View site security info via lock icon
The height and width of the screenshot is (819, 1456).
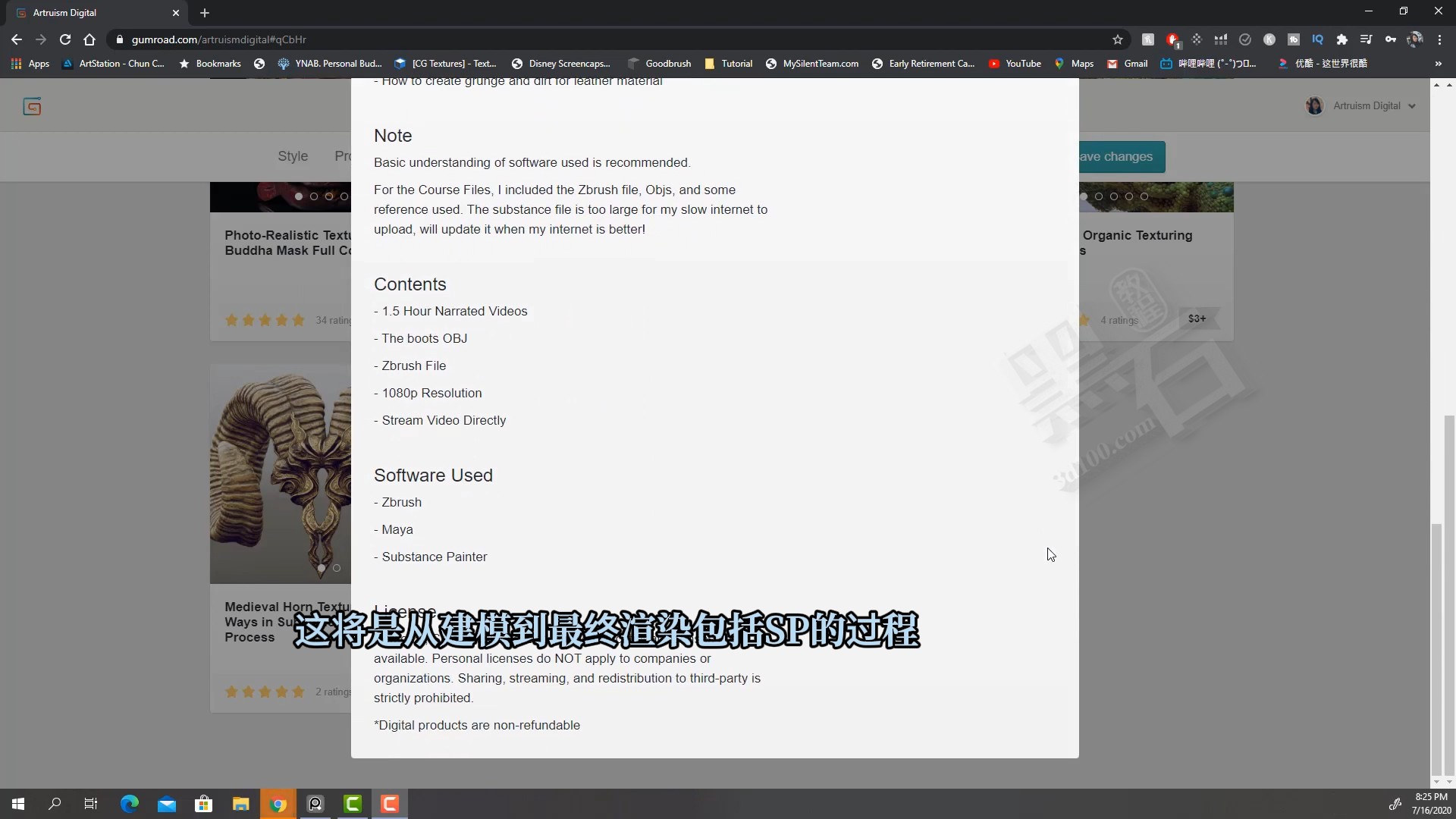[x=119, y=39]
